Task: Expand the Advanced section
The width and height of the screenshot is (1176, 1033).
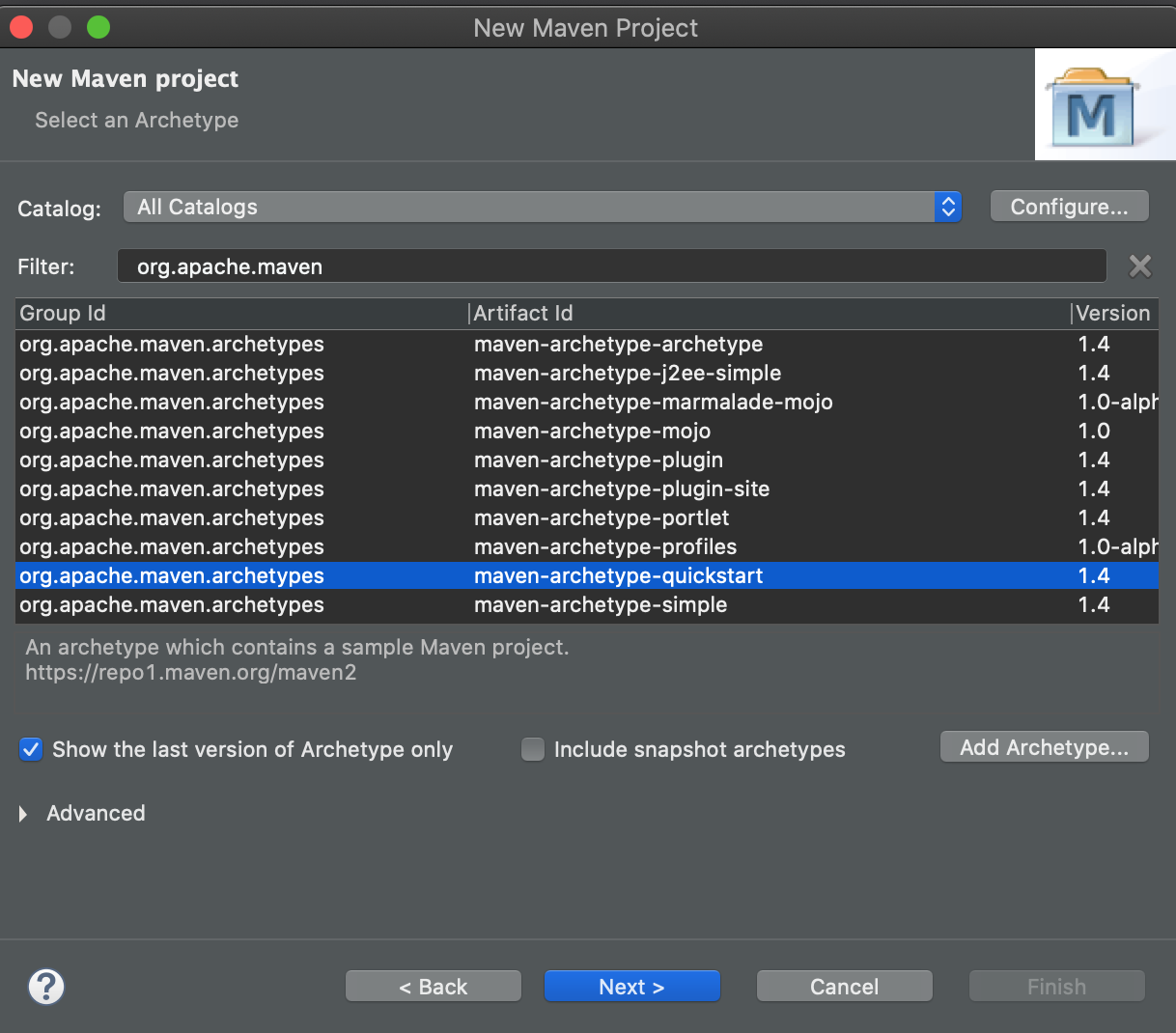Action: tap(23, 814)
